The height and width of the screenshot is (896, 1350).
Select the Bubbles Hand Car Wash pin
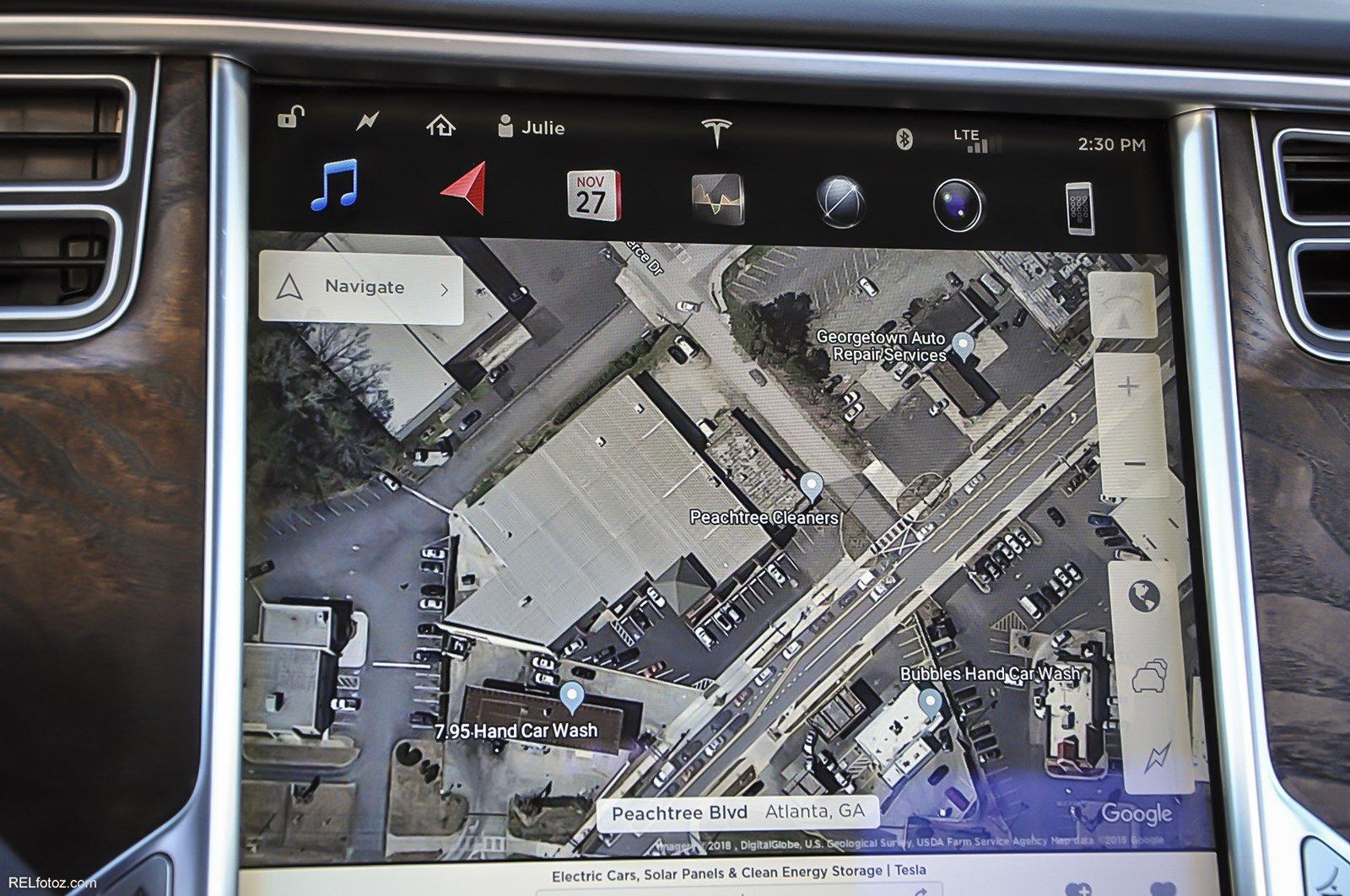(930, 704)
